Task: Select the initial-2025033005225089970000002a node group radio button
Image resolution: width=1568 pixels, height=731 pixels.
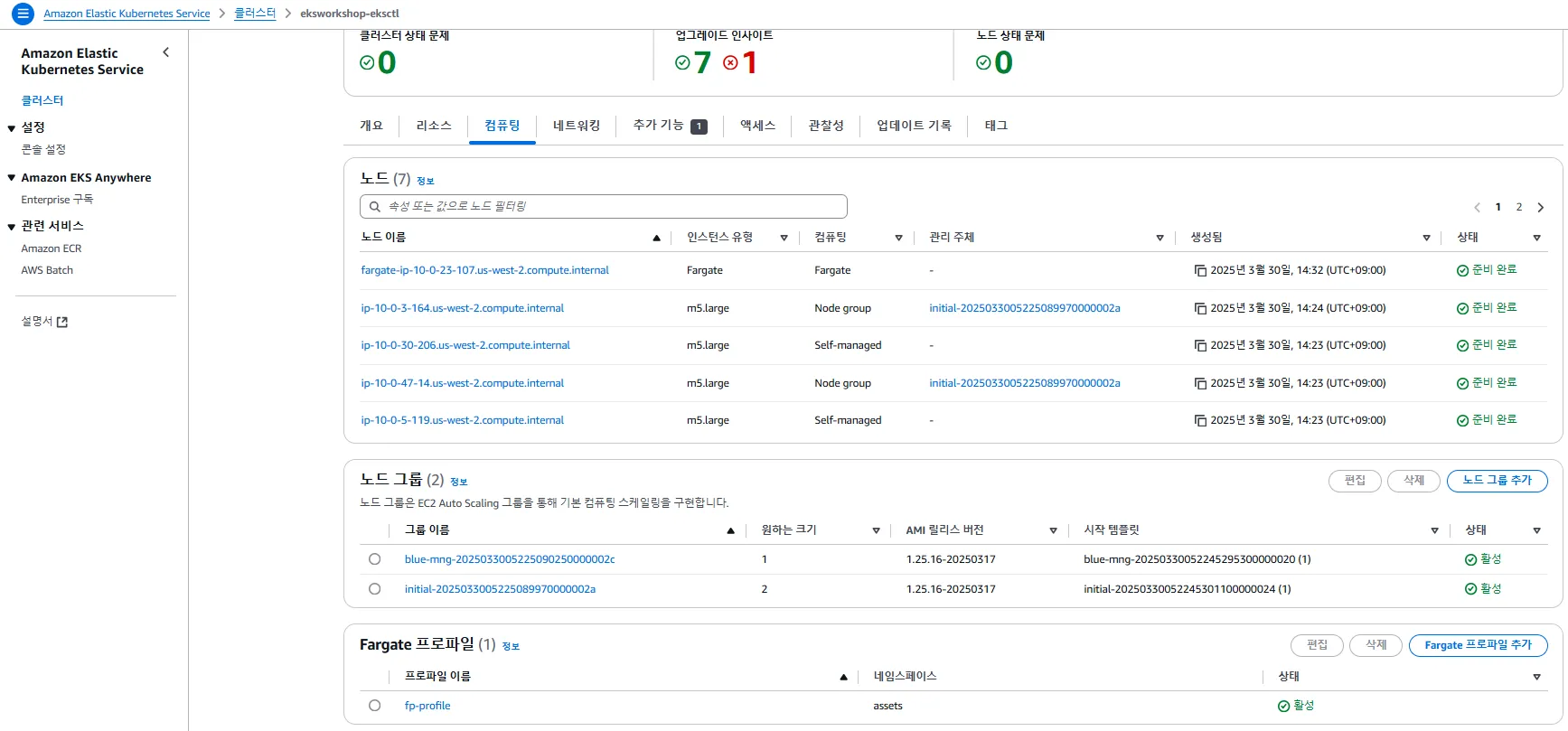Action: 374,589
